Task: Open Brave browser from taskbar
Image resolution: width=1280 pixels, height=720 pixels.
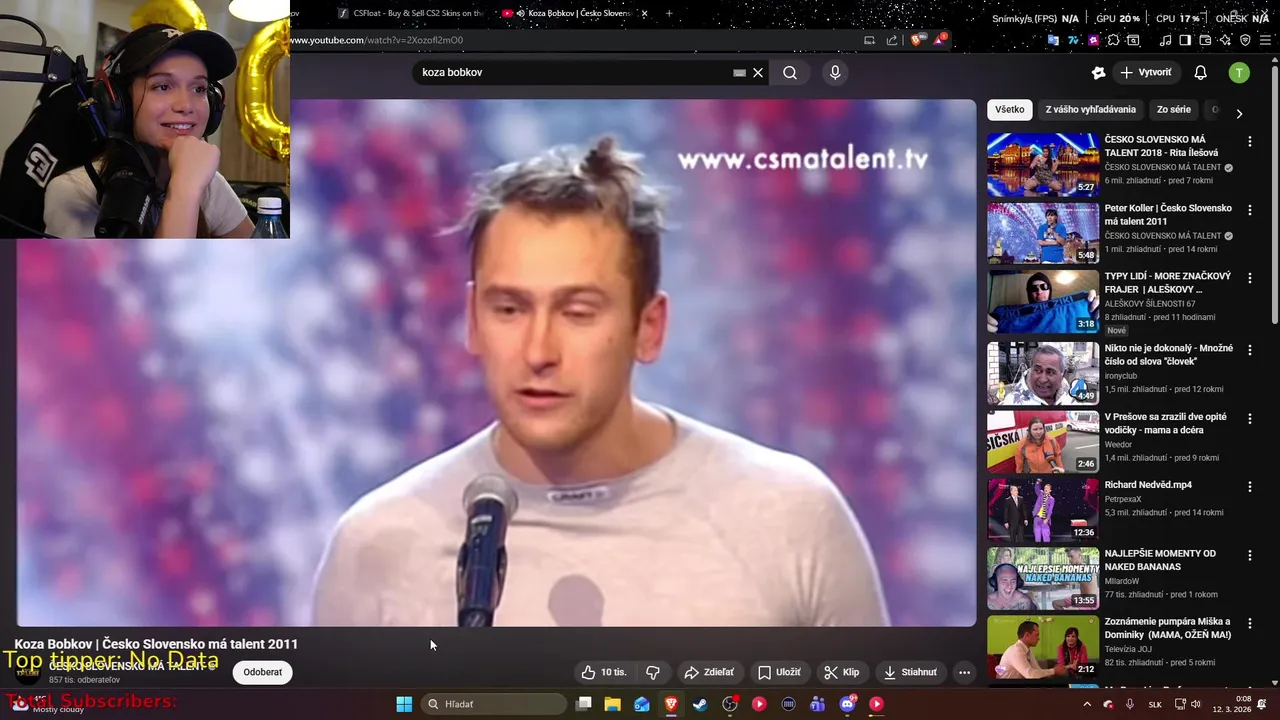Action: [671, 704]
